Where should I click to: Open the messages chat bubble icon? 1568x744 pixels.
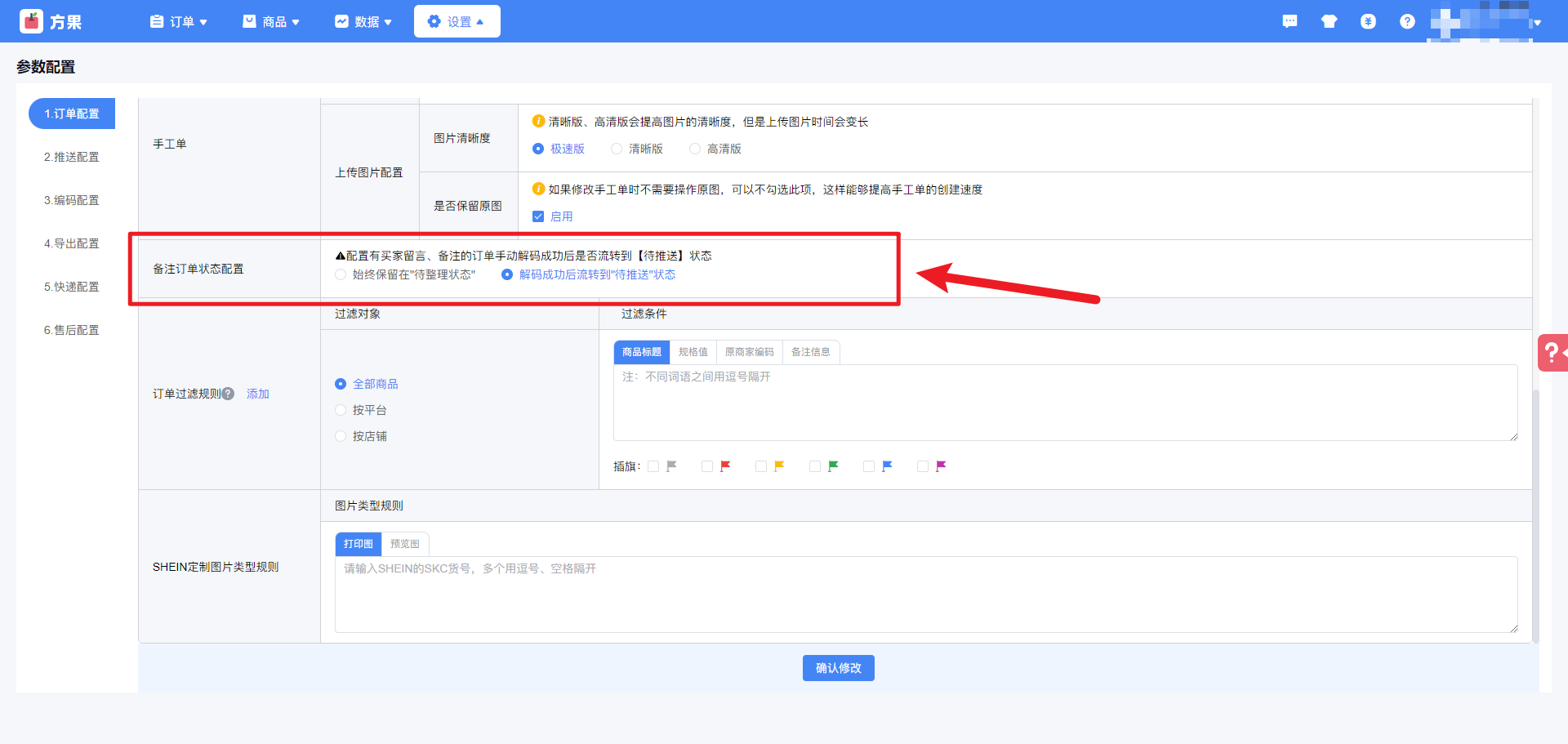click(1290, 21)
